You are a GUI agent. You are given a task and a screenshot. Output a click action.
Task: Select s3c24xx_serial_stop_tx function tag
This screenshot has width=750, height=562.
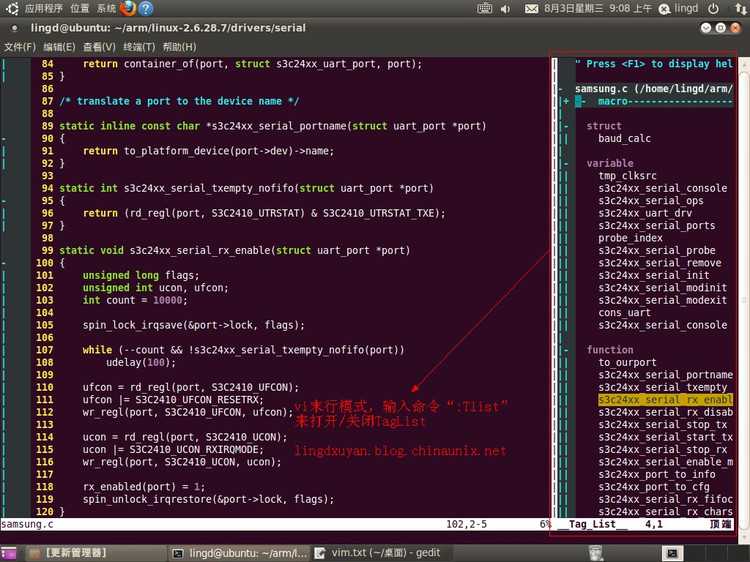pyautogui.click(x=662, y=425)
